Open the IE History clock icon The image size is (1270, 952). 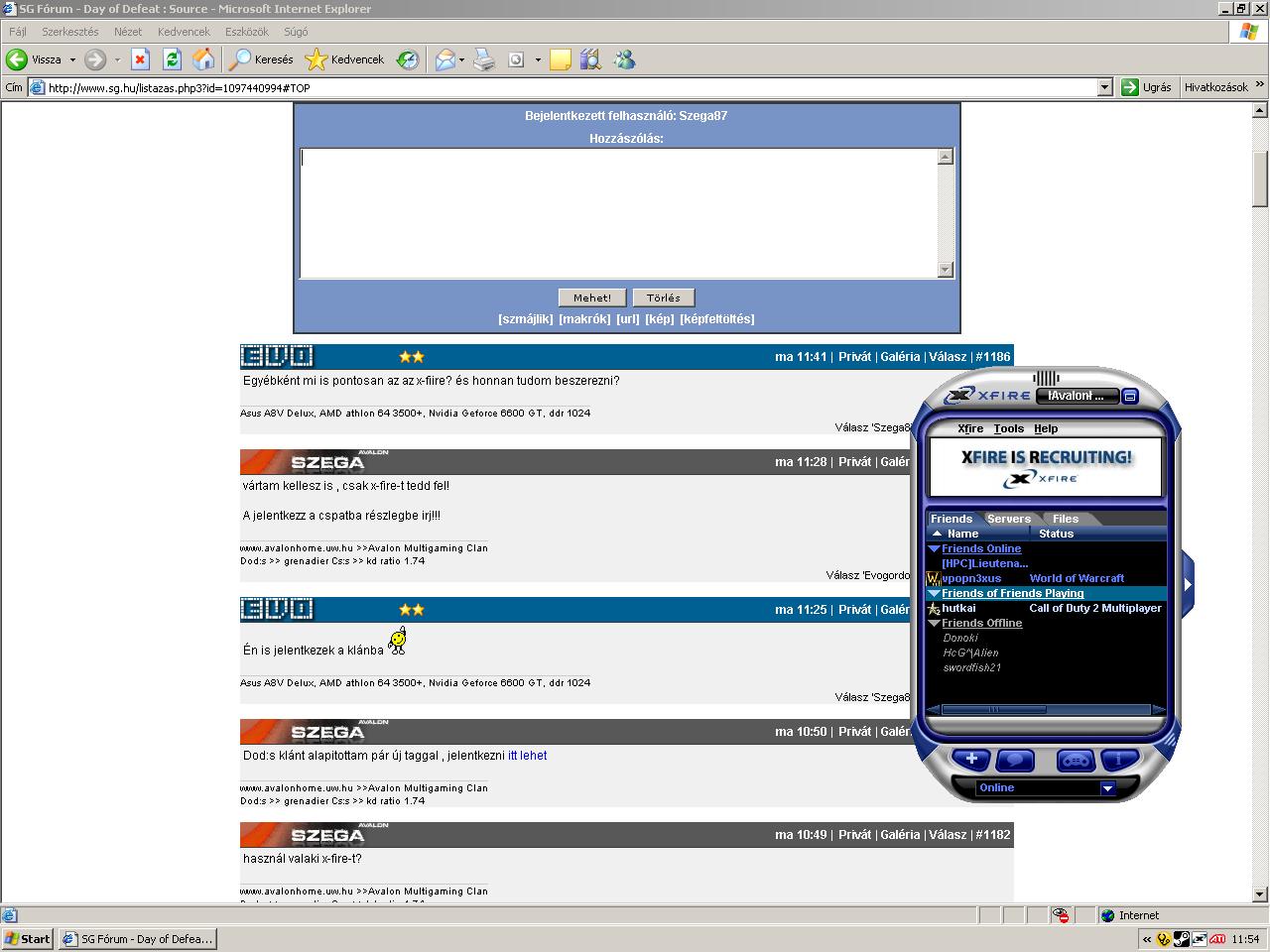(x=408, y=59)
